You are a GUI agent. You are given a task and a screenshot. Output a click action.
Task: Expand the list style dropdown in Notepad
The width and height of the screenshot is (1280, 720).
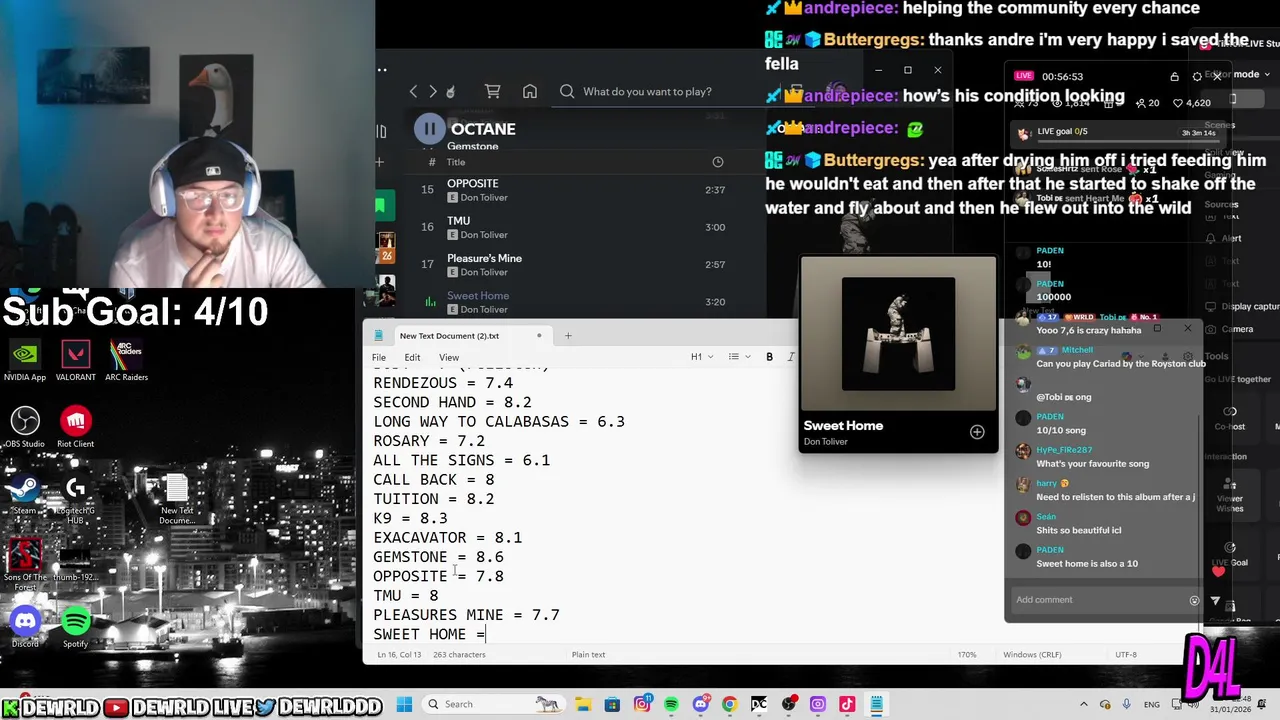[x=738, y=357]
